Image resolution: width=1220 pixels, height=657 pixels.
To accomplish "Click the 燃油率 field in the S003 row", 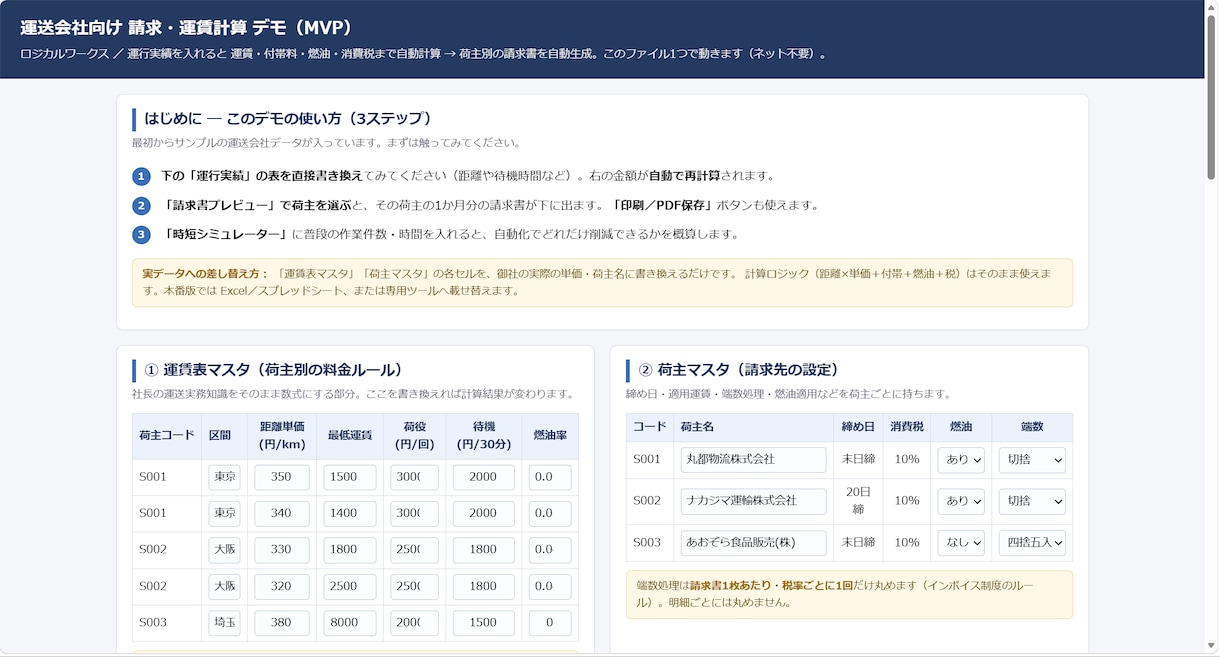I will pos(550,623).
